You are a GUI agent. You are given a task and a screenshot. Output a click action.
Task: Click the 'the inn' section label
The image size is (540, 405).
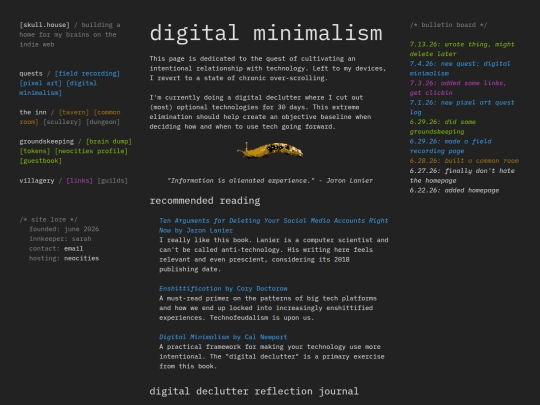coord(33,112)
